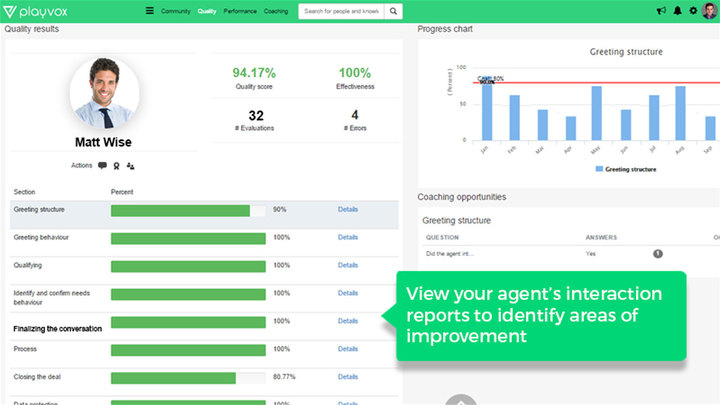Click the award ribbon action icon
This screenshot has height=405, width=720.
pos(117,166)
